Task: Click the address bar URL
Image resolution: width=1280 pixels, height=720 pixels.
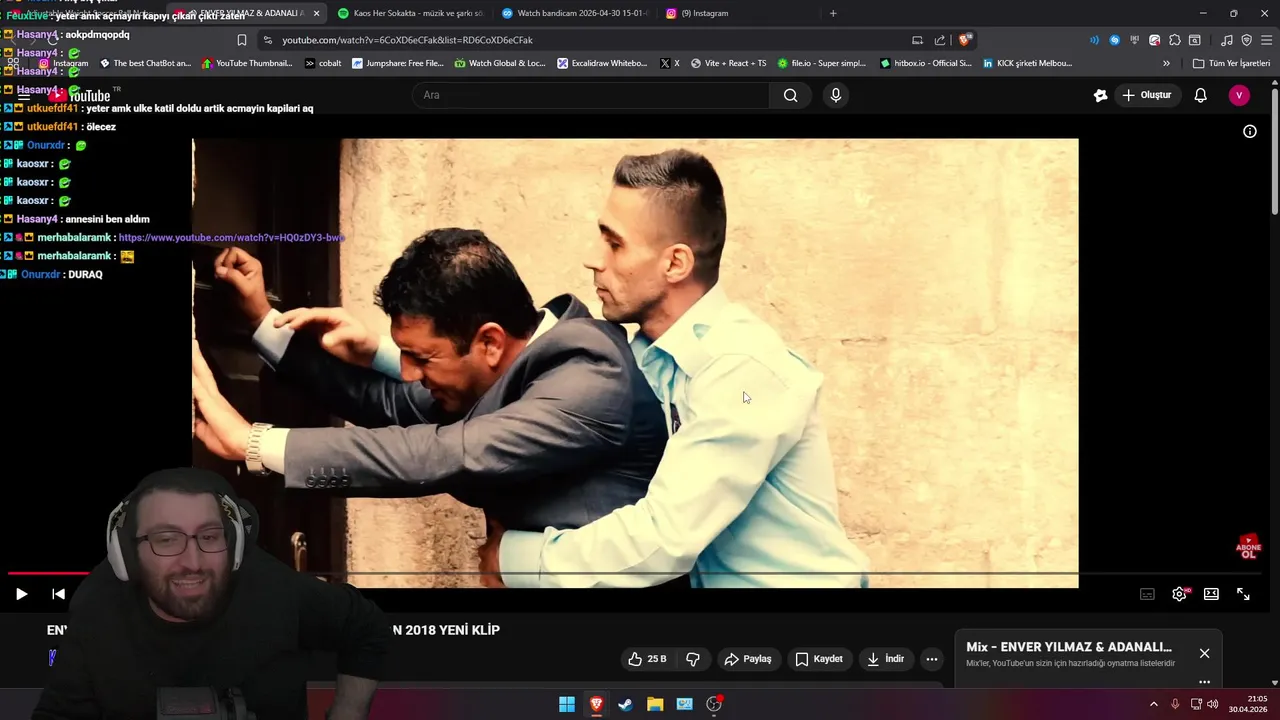Action: pyautogui.click(x=407, y=40)
